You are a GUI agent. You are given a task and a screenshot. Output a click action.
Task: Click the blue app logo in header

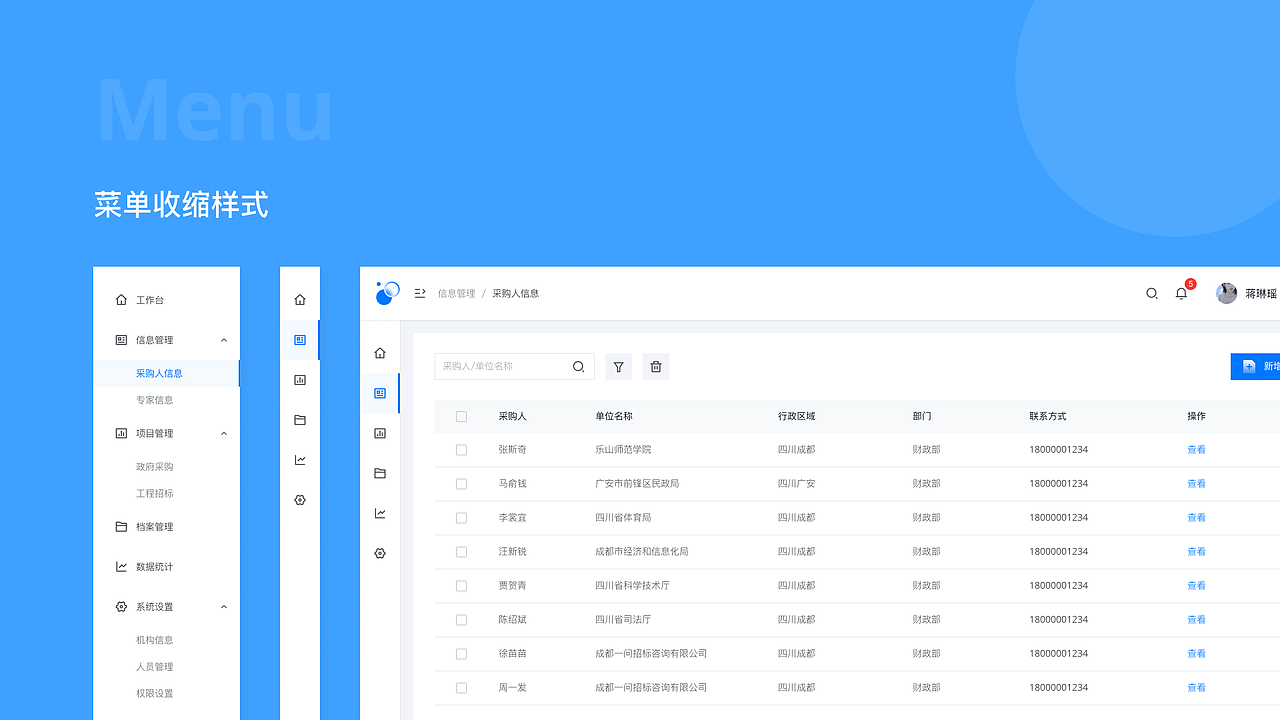coord(387,292)
